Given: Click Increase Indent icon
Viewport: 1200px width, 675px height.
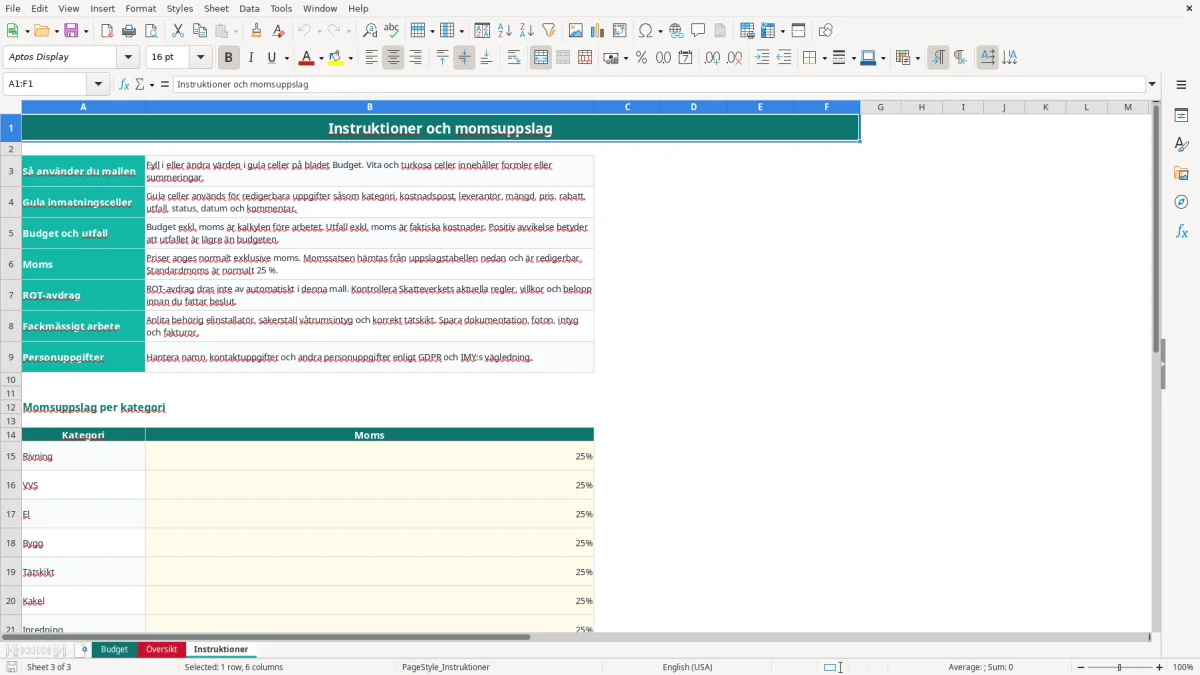Looking at the screenshot, I should point(762,58).
